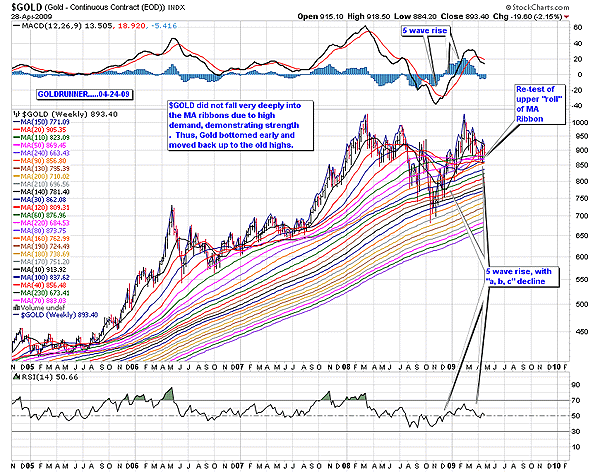Image resolution: width=600 pixels, height=472 pixels.
Task: Click the MA(180) 738.69 legend entry
Action: click(x=46, y=254)
